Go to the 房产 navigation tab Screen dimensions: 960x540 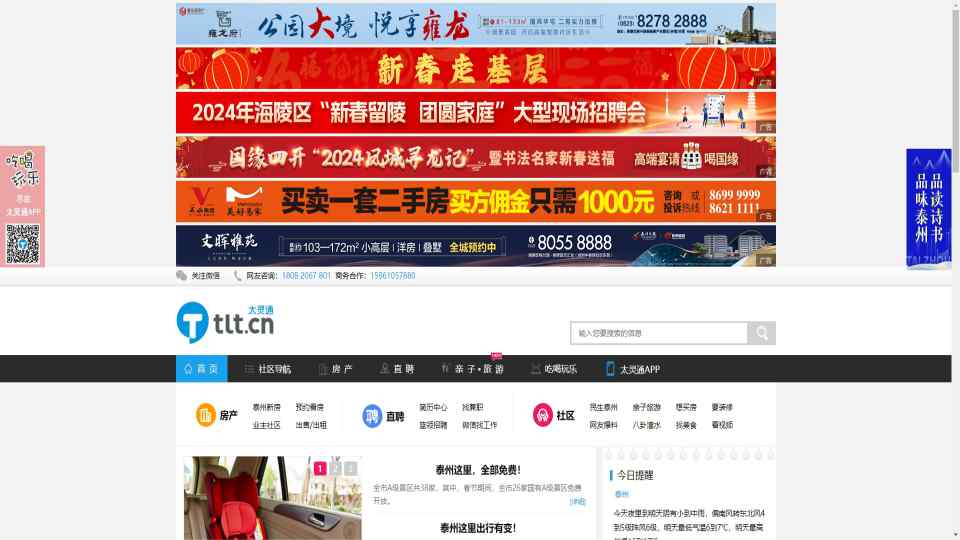click(x=336, y=369)
